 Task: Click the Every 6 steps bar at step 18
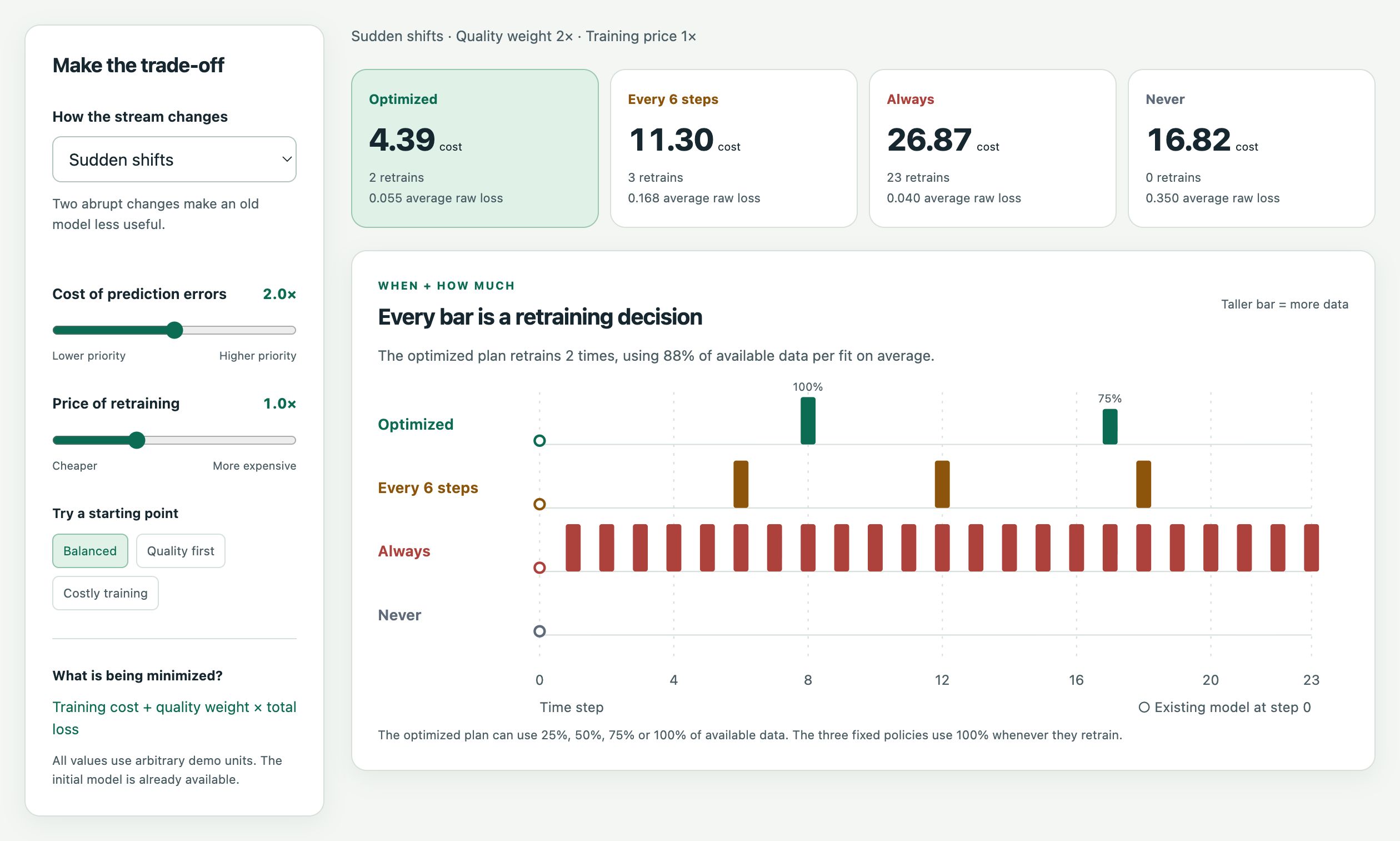pos(1143,484)
